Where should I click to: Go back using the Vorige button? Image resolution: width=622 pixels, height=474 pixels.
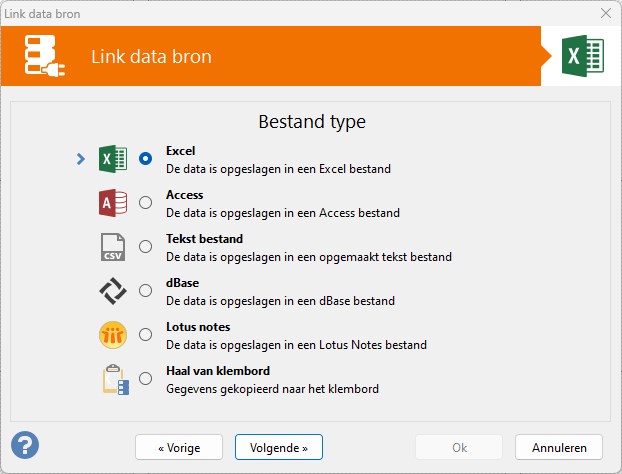(x=179, y=447)
